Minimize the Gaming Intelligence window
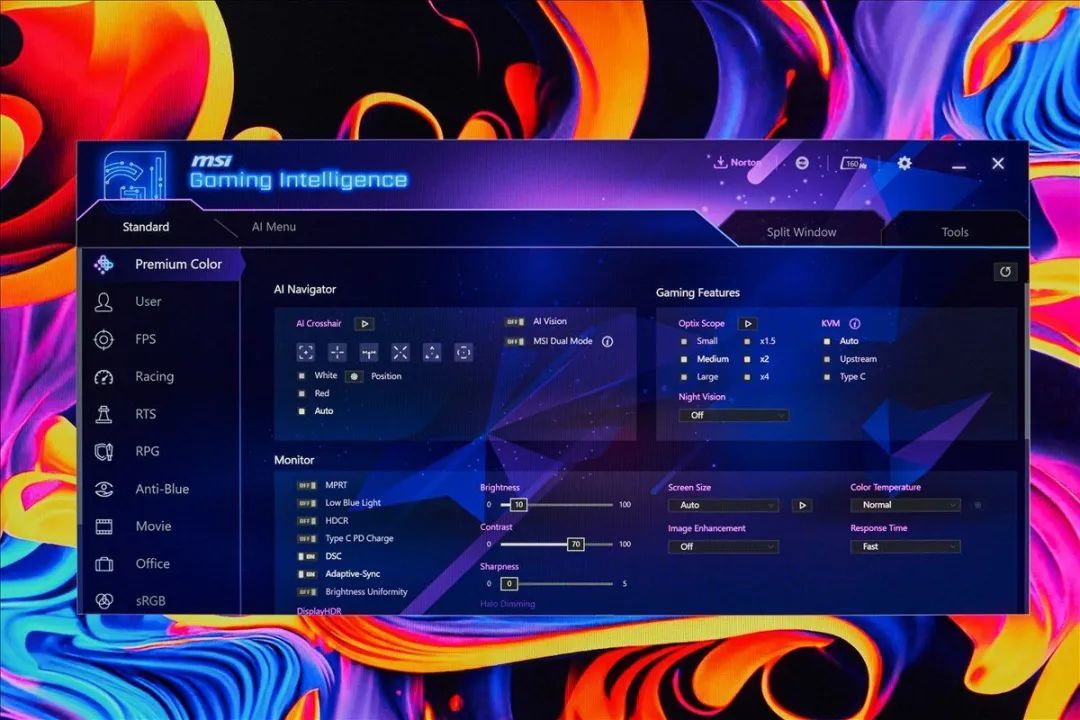 pyautogui.click(x=959, y=165)
